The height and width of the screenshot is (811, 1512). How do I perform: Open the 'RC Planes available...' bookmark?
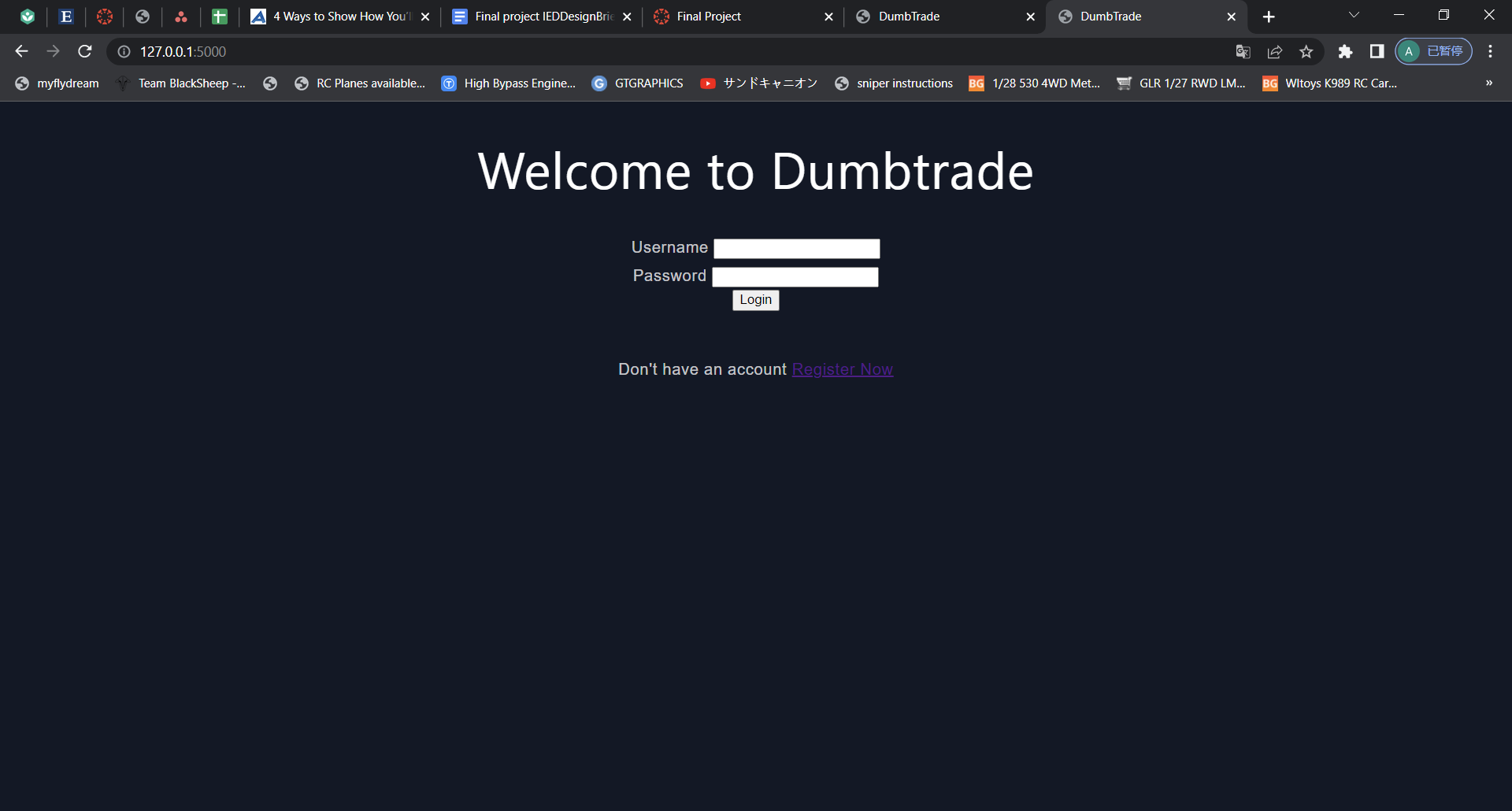[x=360, y=83]
